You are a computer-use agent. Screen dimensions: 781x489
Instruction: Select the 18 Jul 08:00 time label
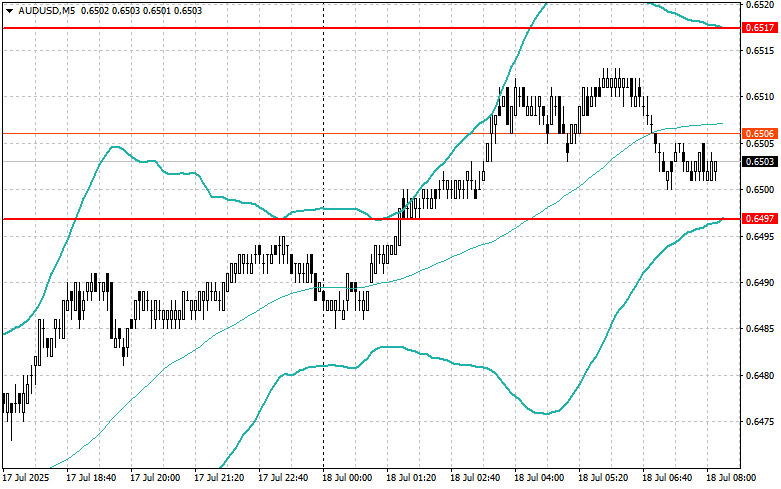pos(731,478)
